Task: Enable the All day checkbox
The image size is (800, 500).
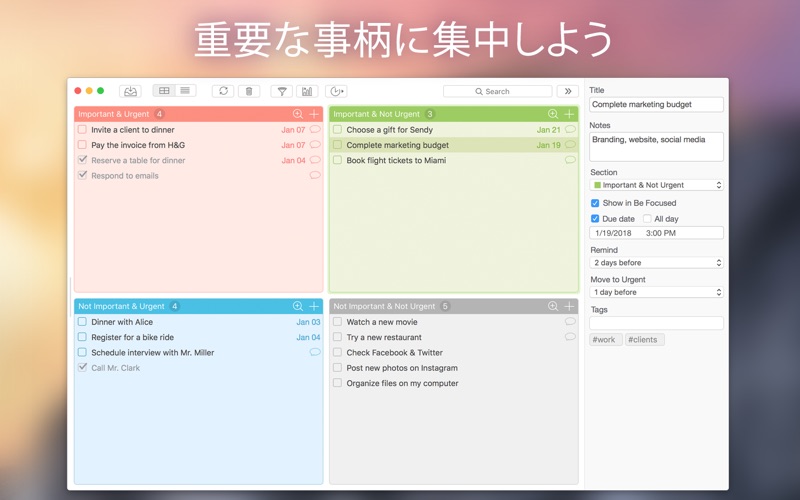Action: [647, 218]
